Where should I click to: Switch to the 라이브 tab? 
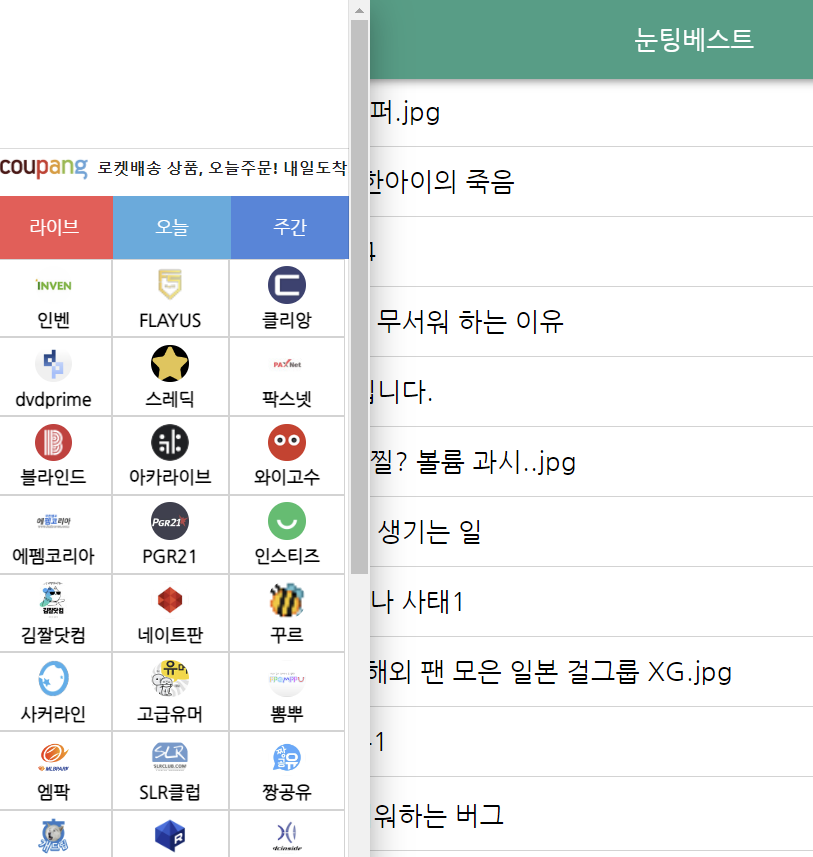(56, 227)
